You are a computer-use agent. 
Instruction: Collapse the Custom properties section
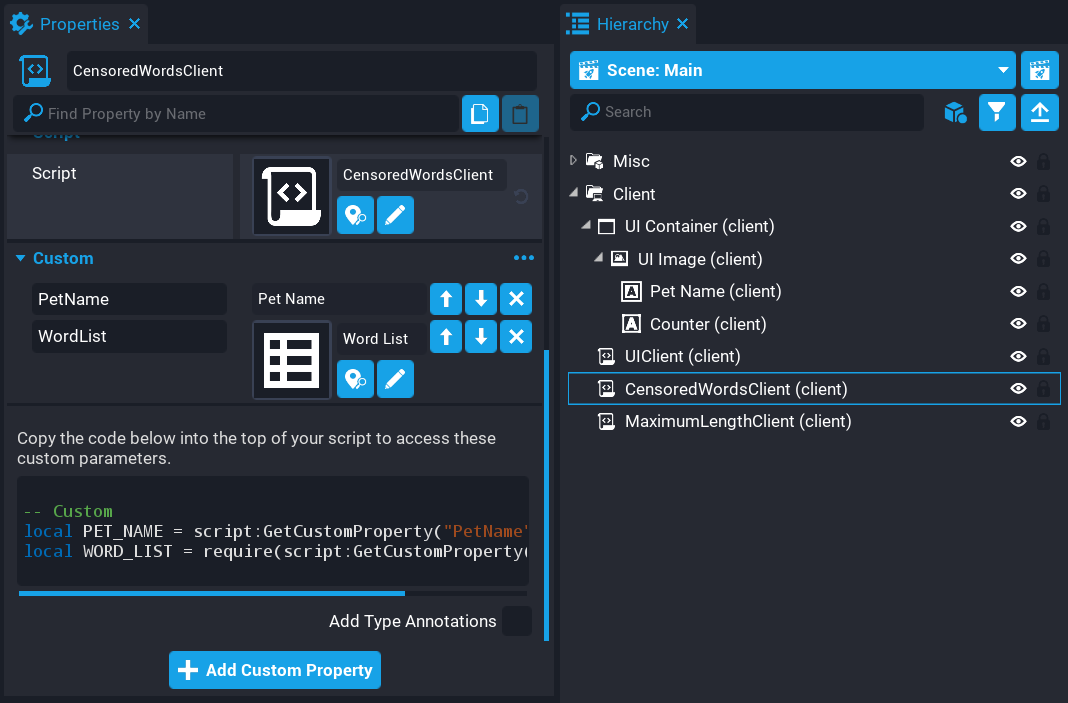(x=20, y=258)
